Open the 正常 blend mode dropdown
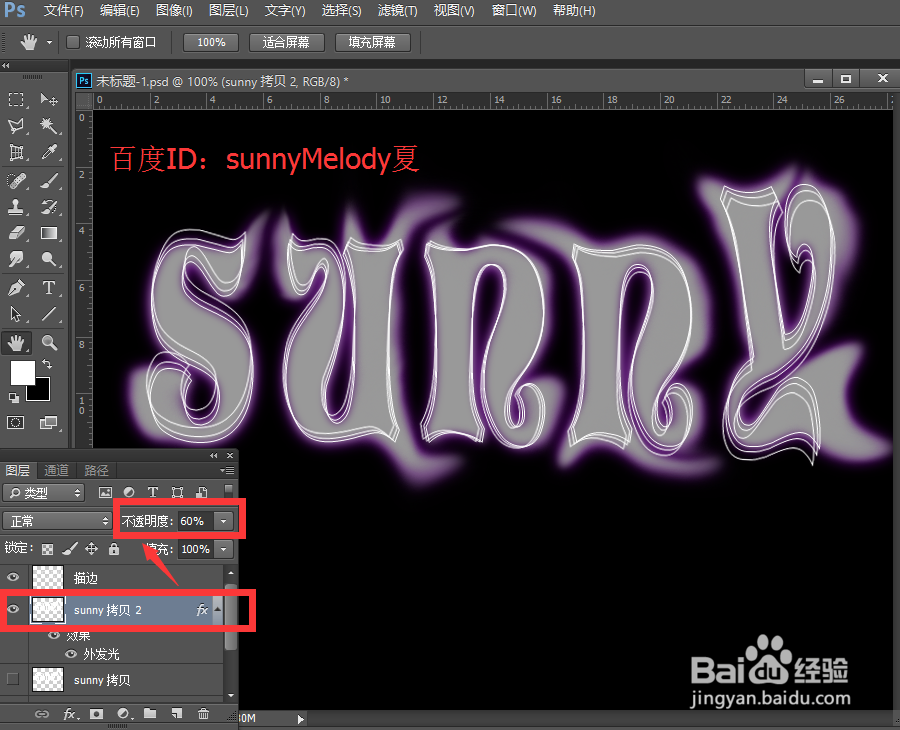Viewport: 900px width, 730px height. [57, 521]
